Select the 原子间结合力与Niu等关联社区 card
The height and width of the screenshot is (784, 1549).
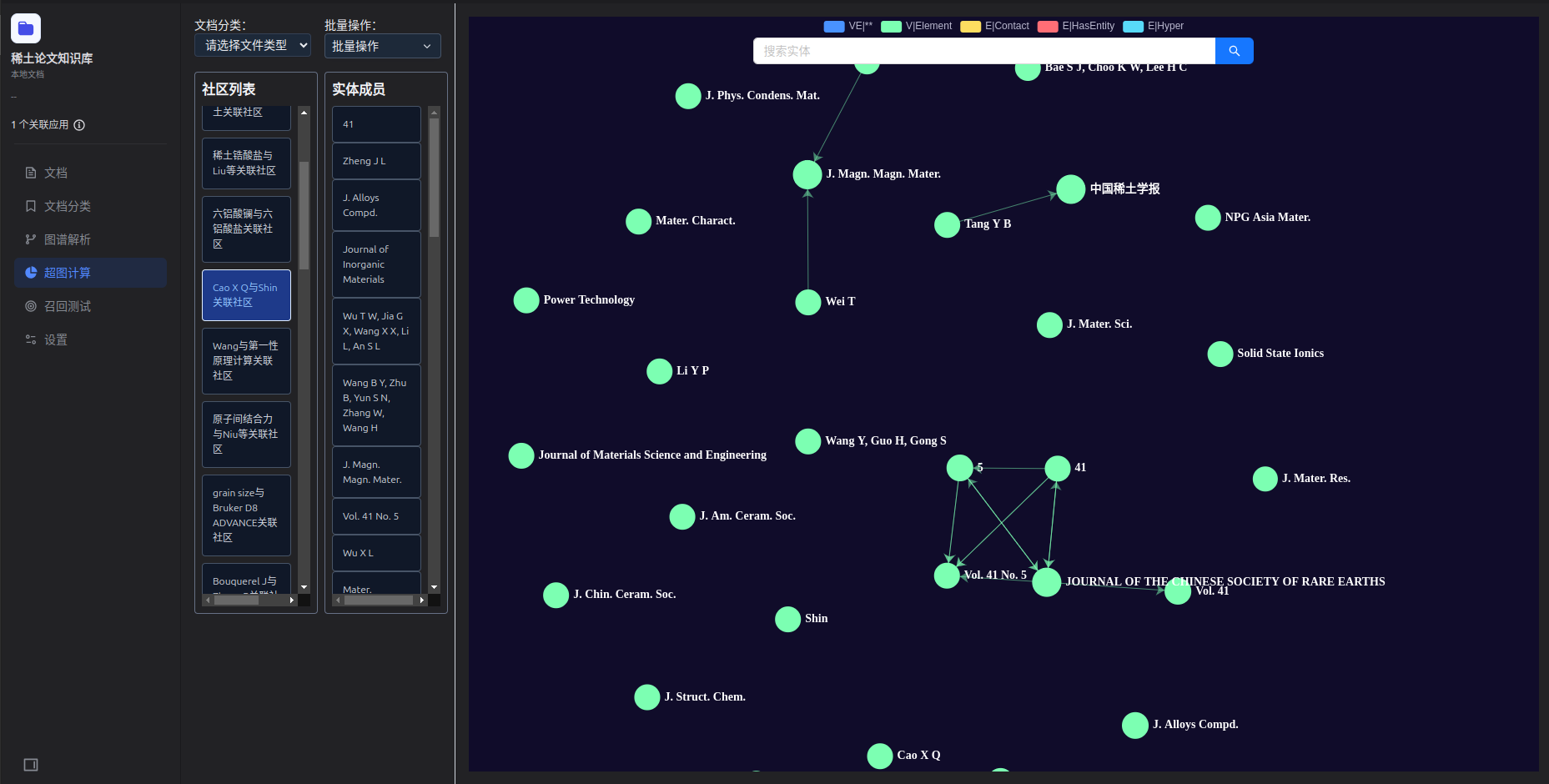point(246,435)
